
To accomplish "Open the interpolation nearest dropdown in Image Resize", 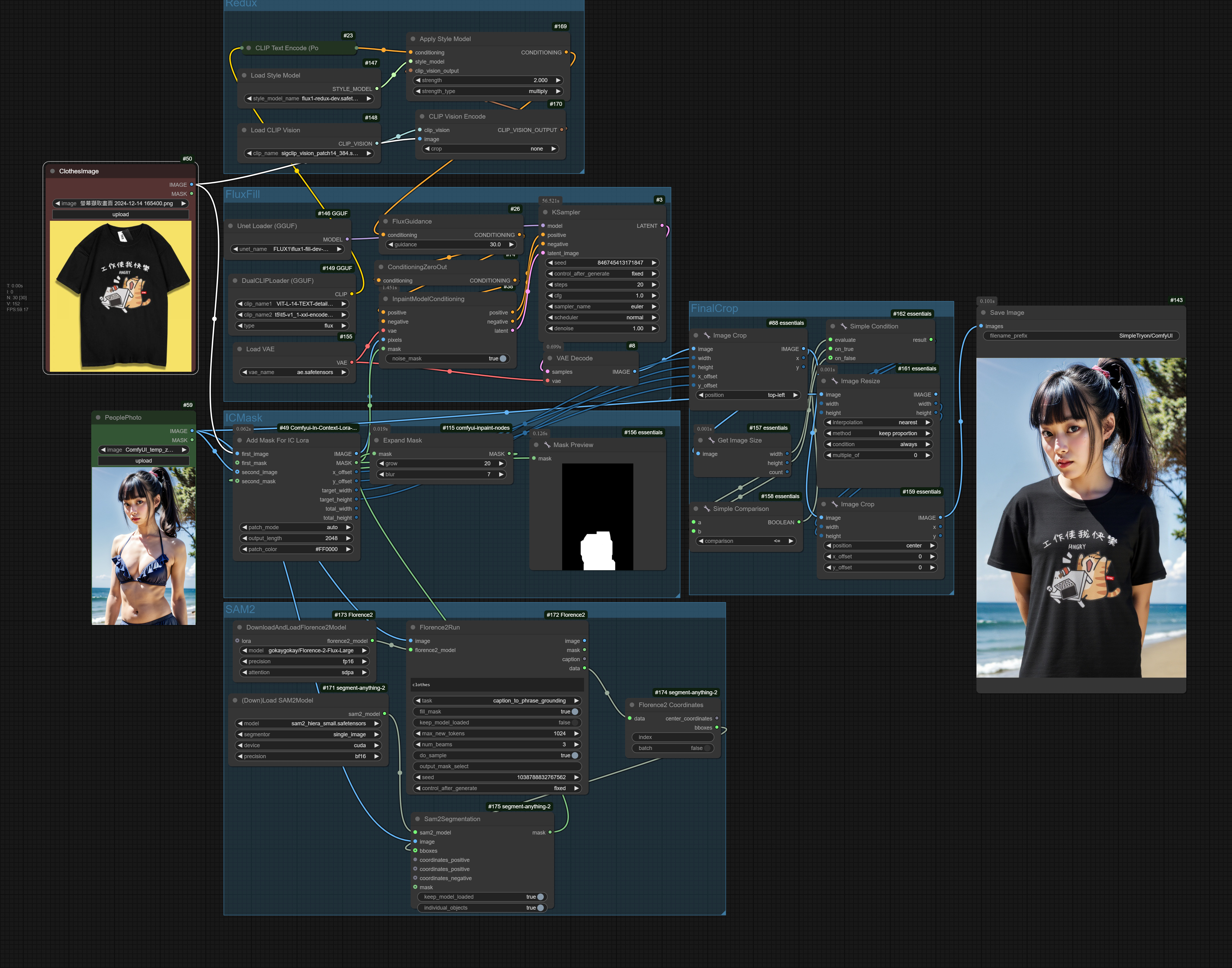I will (878, 423).
